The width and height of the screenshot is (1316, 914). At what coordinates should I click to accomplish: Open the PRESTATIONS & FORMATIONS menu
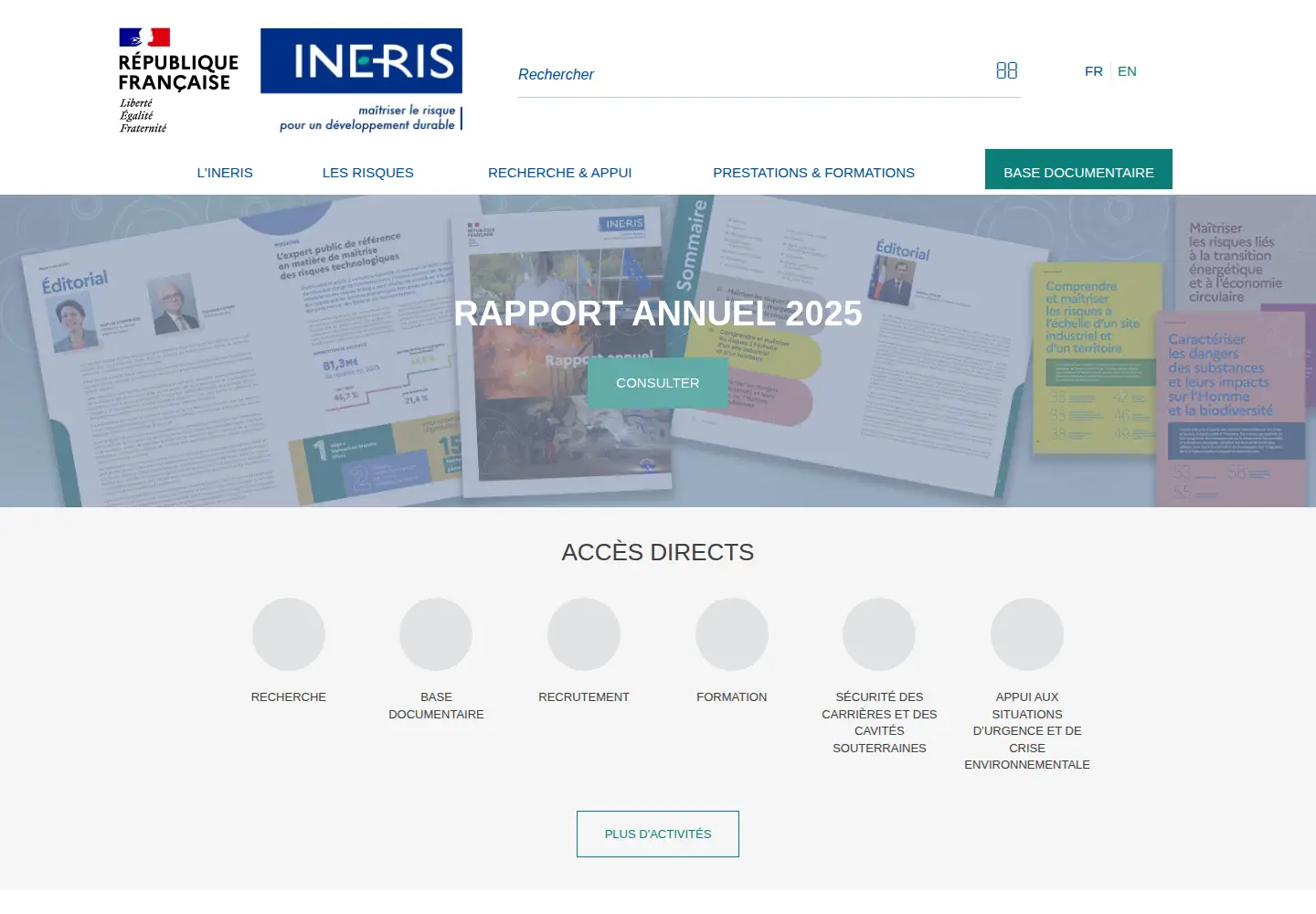[x=813, y=173]
